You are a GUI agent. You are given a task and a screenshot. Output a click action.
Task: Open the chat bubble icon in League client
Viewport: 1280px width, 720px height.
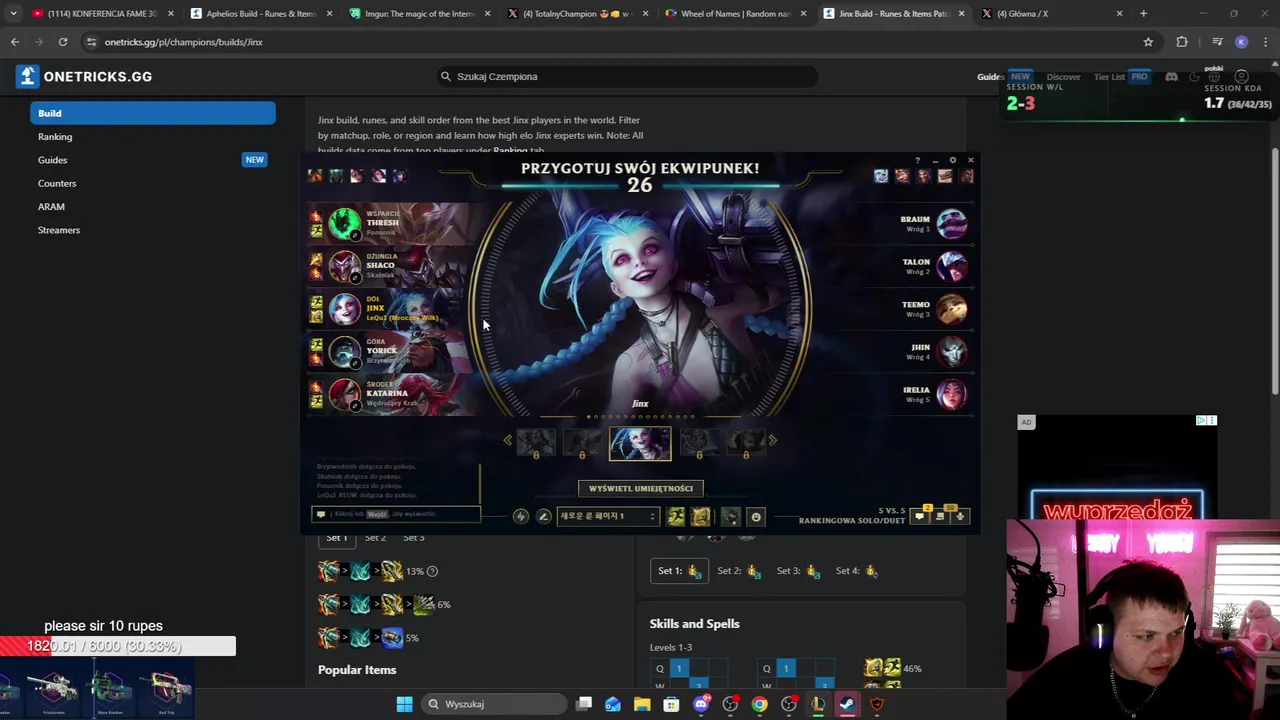pyautogui.click(x=920, y=516)
